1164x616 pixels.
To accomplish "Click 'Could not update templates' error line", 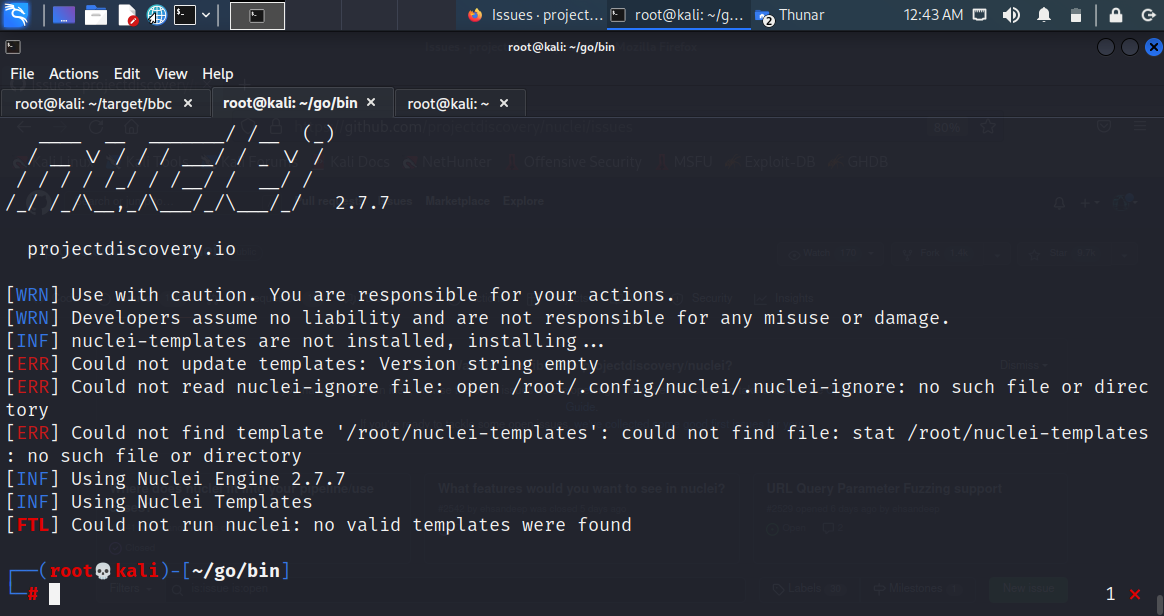I will point(302,364).
